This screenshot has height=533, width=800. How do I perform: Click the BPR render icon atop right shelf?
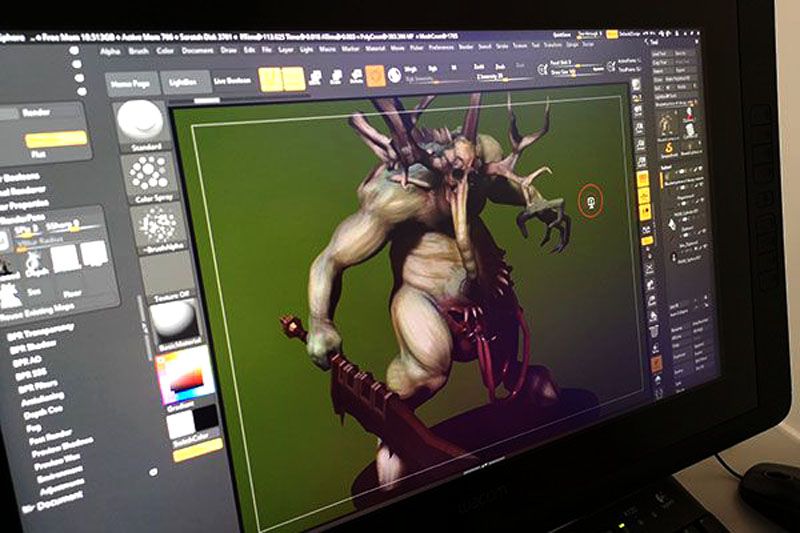tap(636, 85)
